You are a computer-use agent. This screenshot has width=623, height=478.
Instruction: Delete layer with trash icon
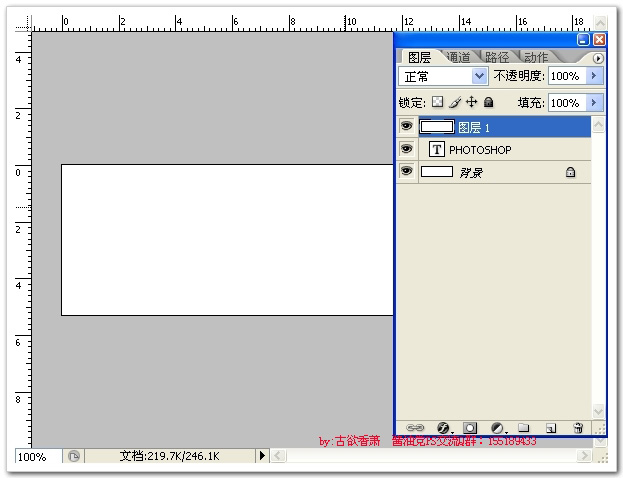[x=578, y=428]
